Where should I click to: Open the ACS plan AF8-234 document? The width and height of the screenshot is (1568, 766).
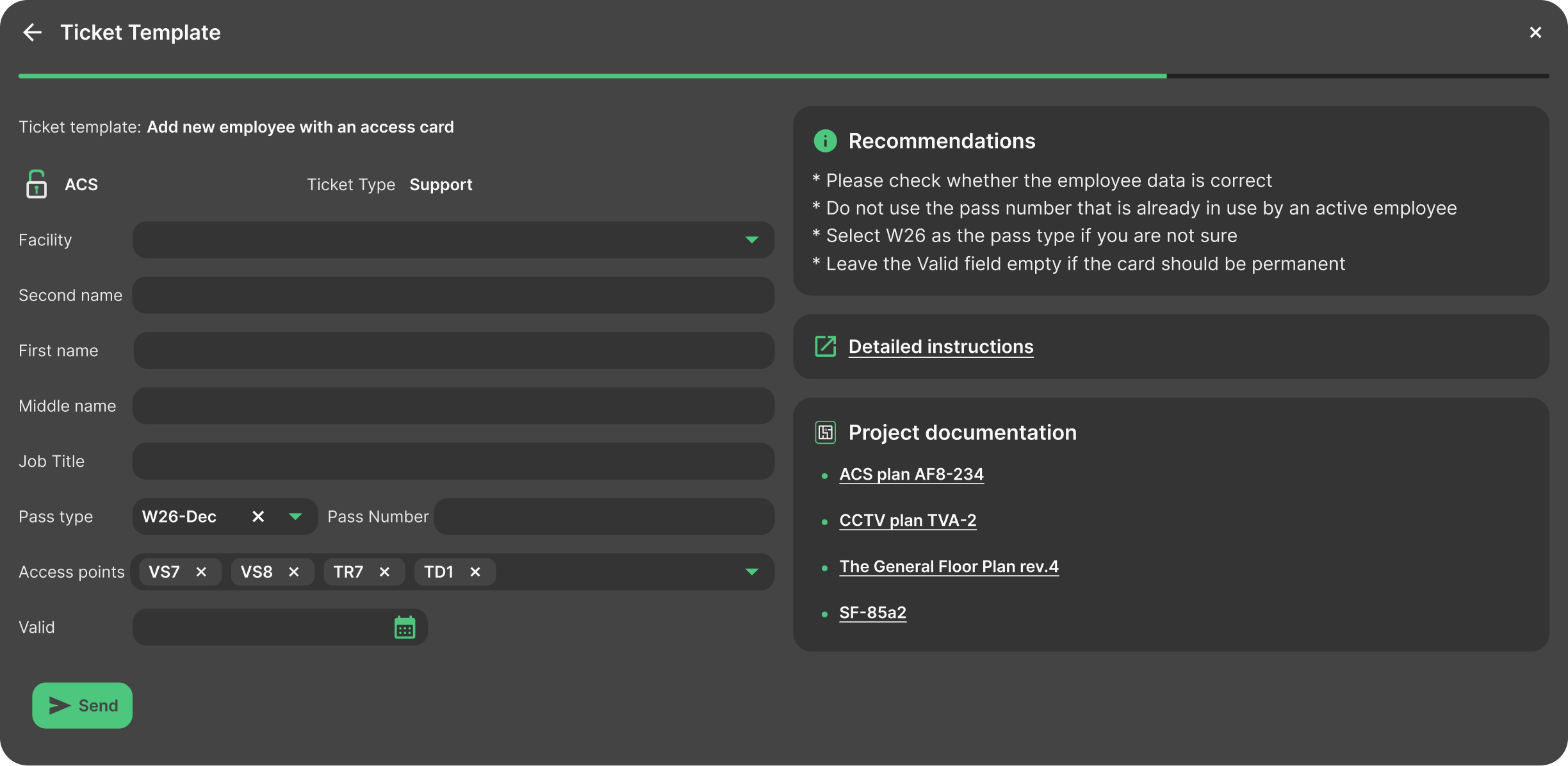(x=911, y=475)
